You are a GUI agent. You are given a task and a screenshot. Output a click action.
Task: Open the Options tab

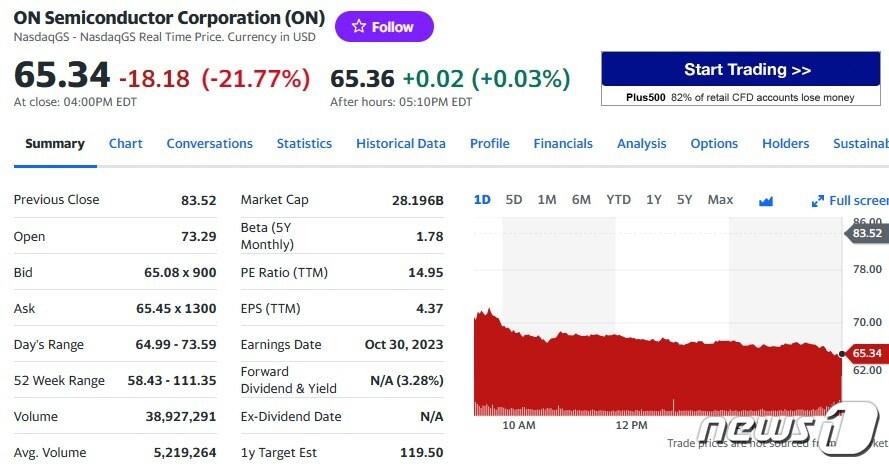714,144
